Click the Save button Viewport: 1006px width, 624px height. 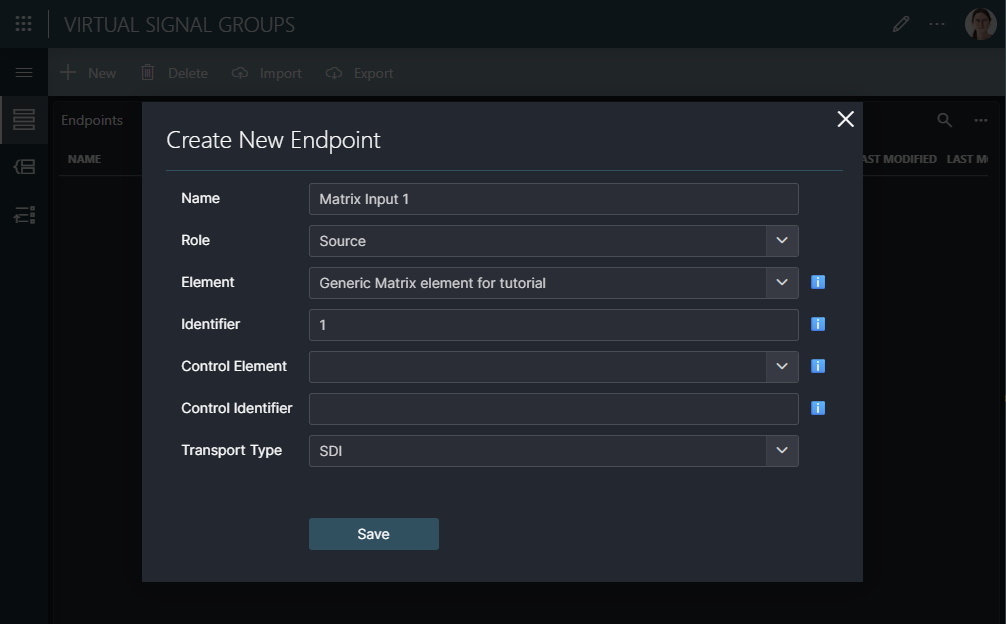click(x=373, y=533)
